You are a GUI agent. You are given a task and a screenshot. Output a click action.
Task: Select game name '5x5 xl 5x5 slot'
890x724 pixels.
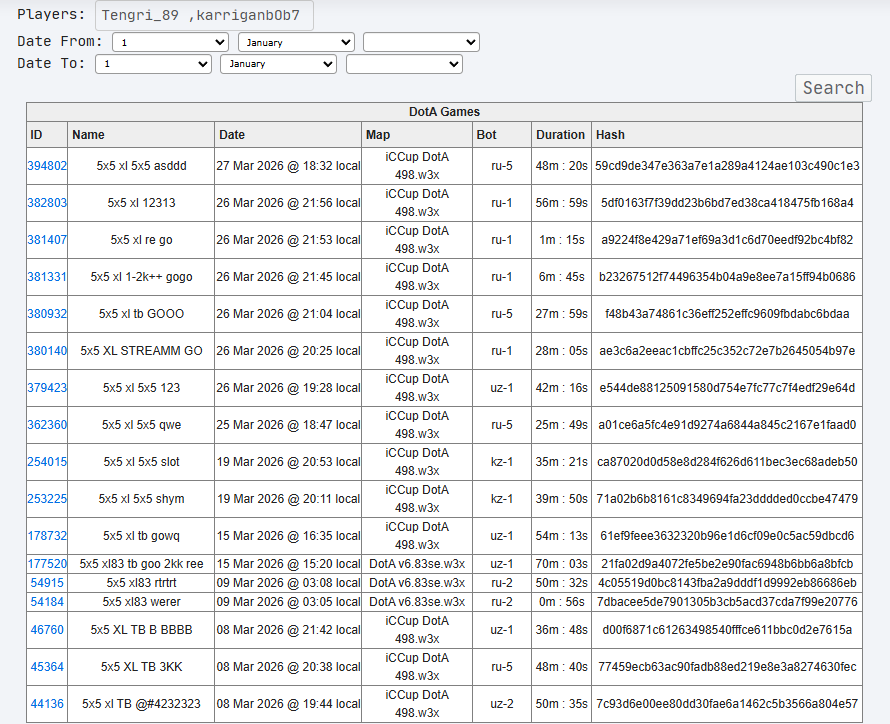[141, 462]
